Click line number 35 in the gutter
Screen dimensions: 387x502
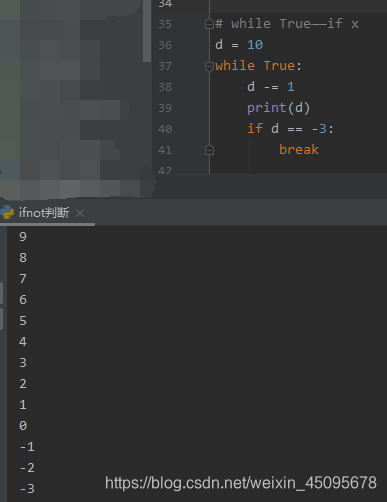(165, 24)
